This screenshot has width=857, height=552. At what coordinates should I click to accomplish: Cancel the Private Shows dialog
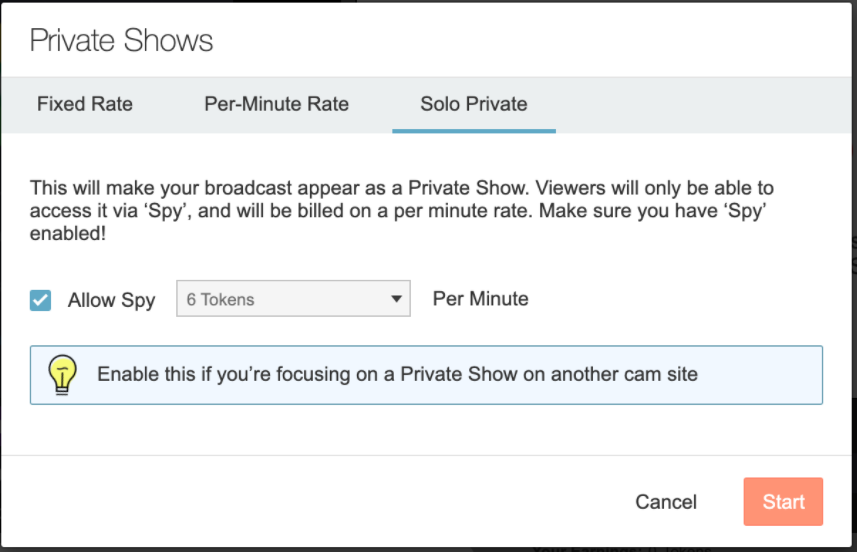[x=666, y=502]
